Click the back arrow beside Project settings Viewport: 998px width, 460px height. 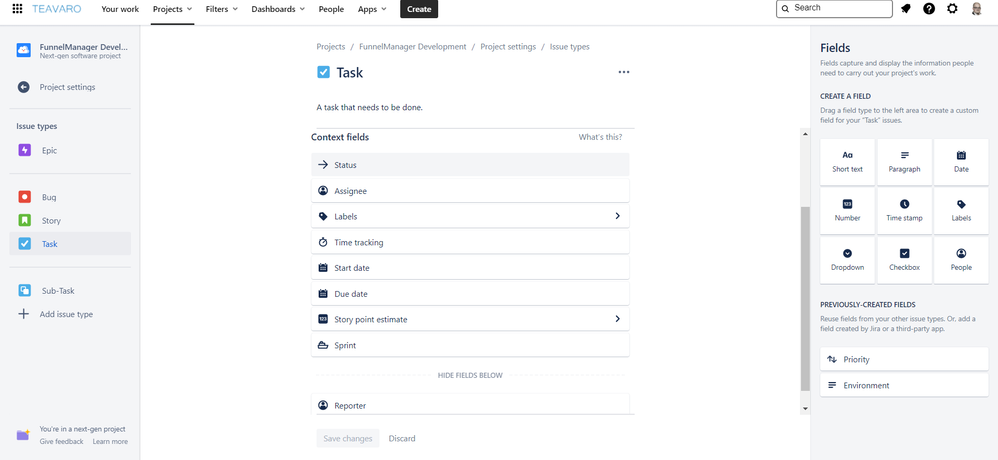click(x=24, y=87)
